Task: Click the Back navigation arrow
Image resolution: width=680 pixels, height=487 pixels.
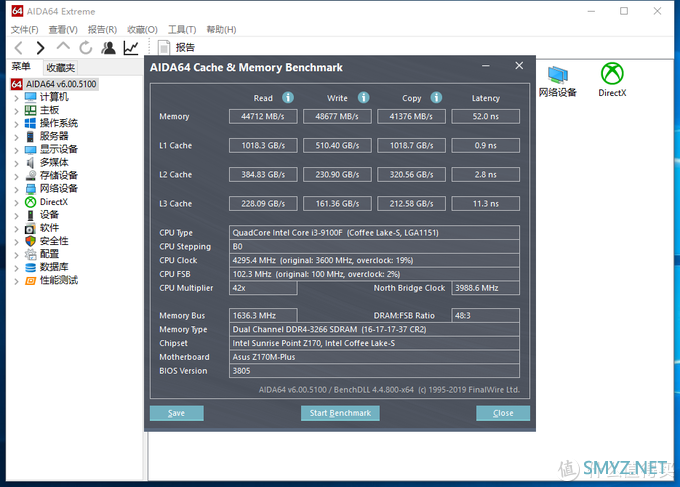Action: click(x=19, y=48)
